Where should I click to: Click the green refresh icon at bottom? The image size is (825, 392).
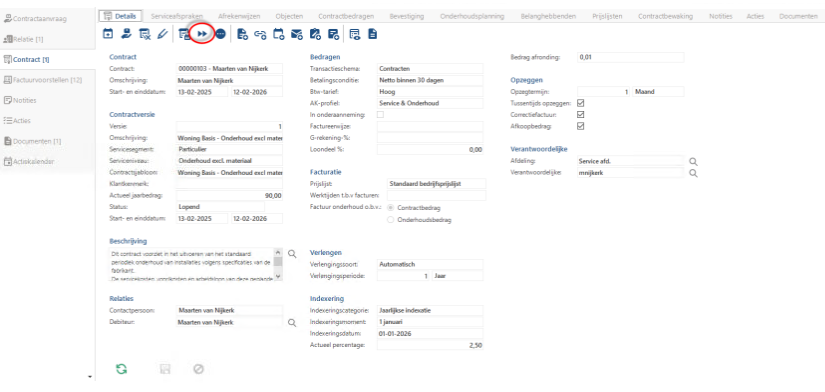coord(122,369)
